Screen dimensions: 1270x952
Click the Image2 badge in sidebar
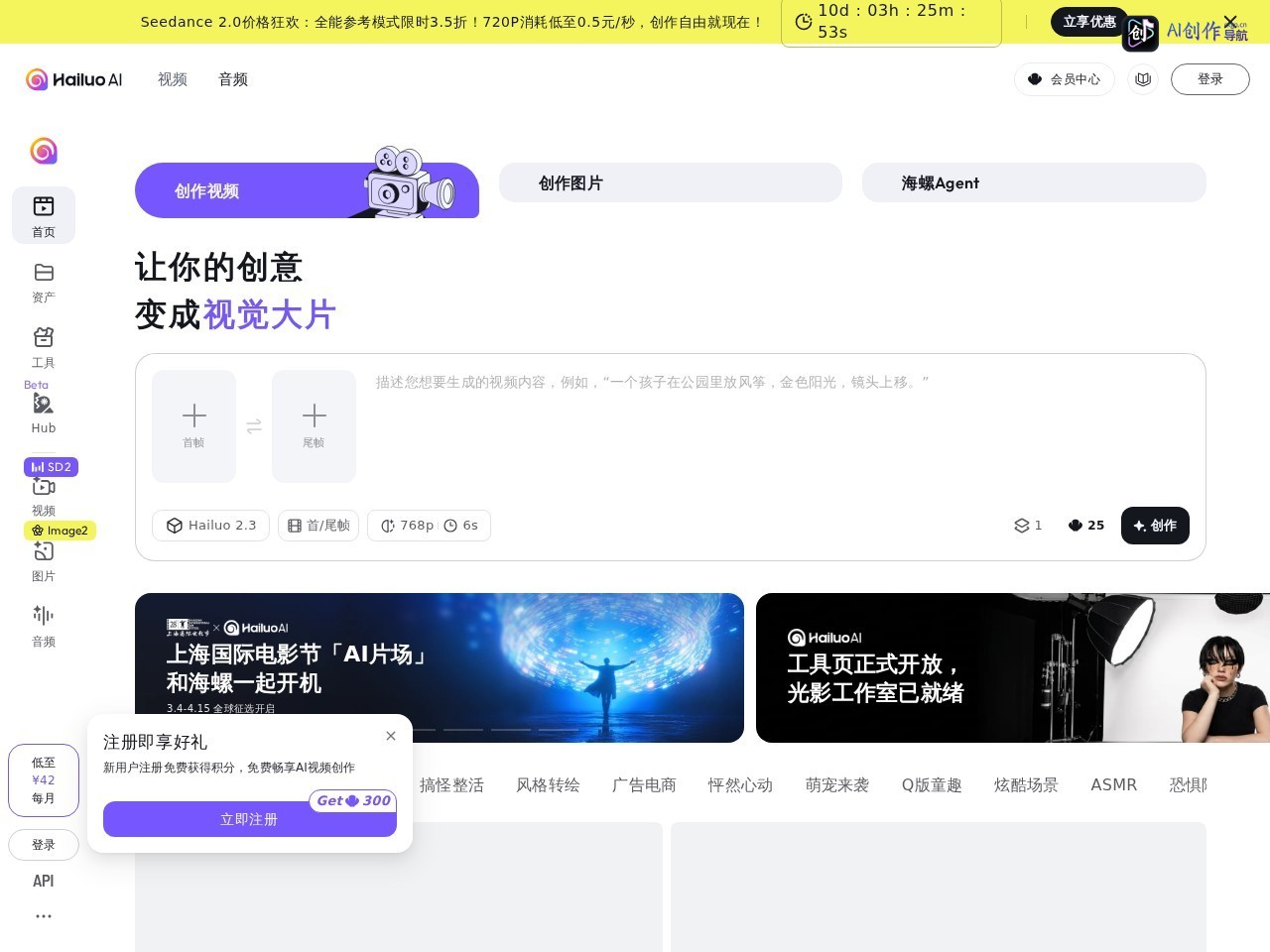coord(60,531)
